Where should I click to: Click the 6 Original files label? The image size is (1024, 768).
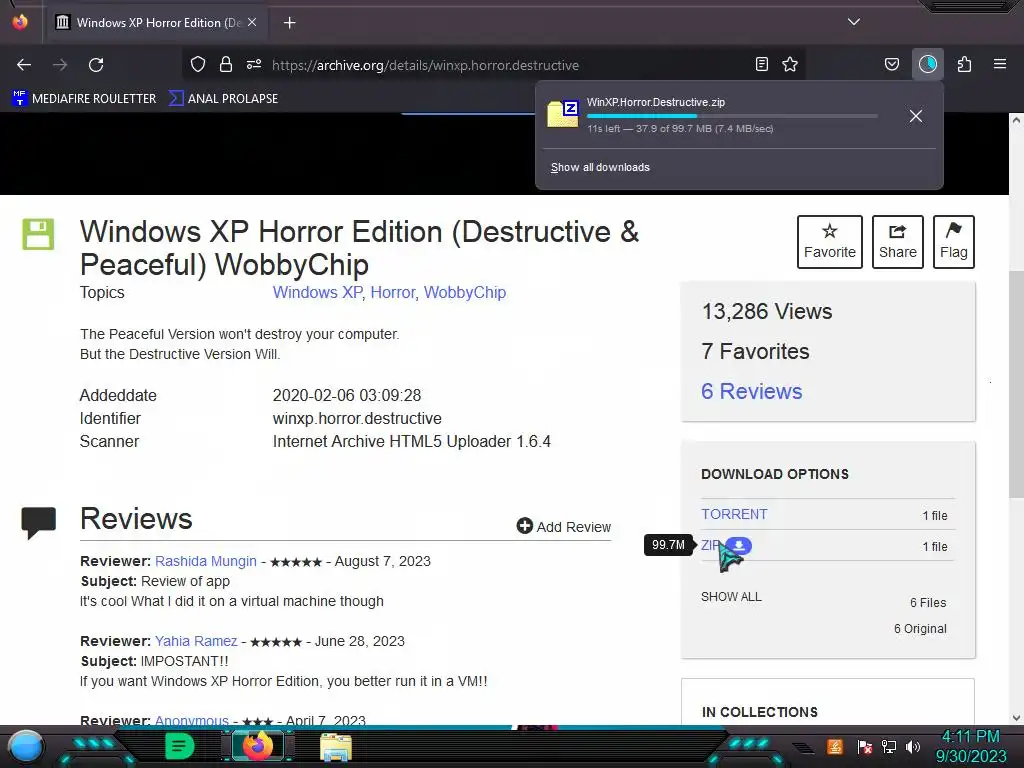click(920, 628)
